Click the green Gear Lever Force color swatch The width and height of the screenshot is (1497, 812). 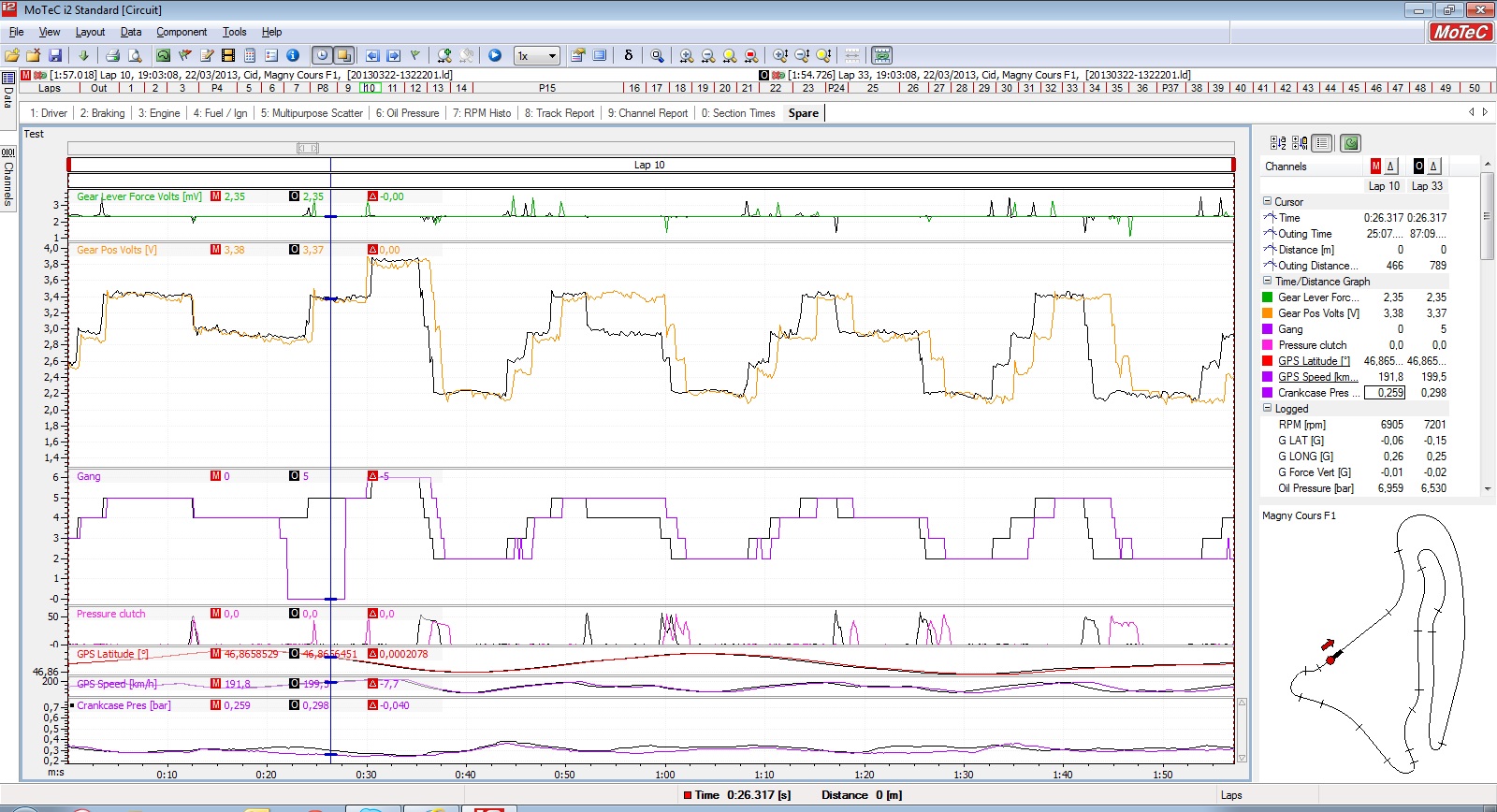point(1267,297)
